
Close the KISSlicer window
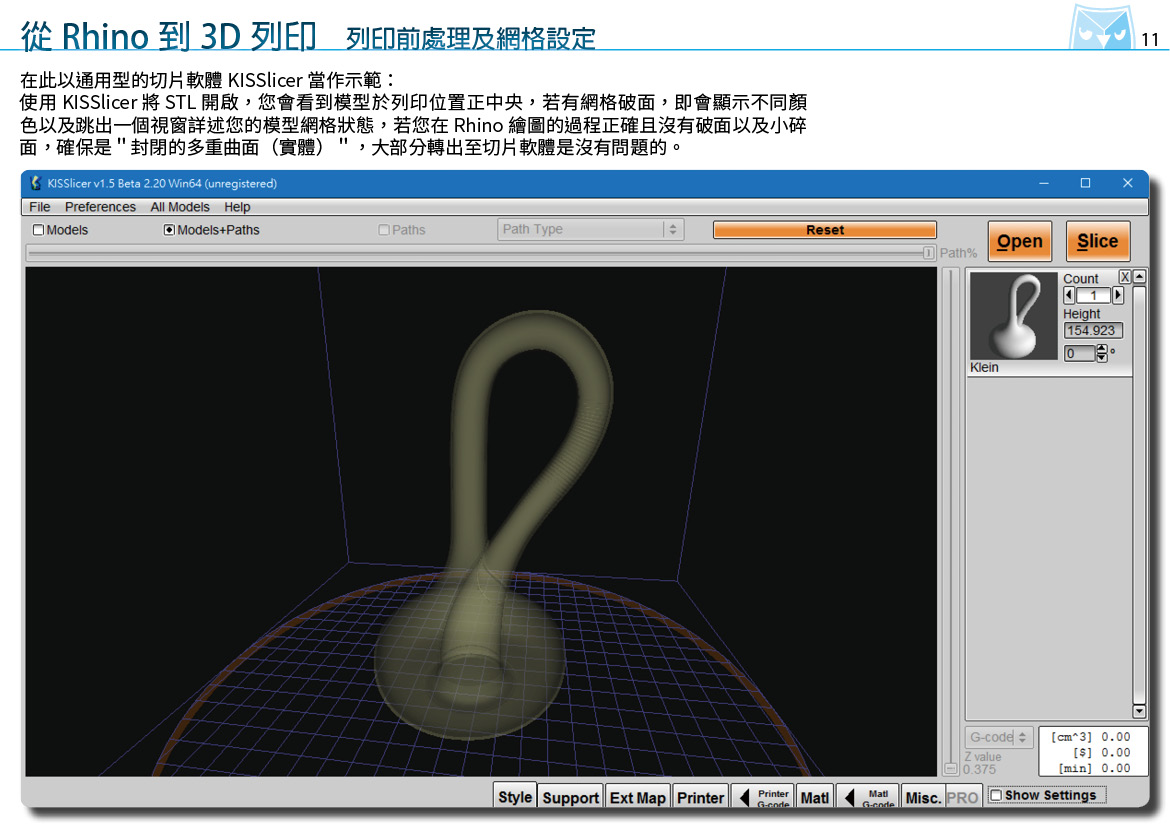[x=1127, y=183]
